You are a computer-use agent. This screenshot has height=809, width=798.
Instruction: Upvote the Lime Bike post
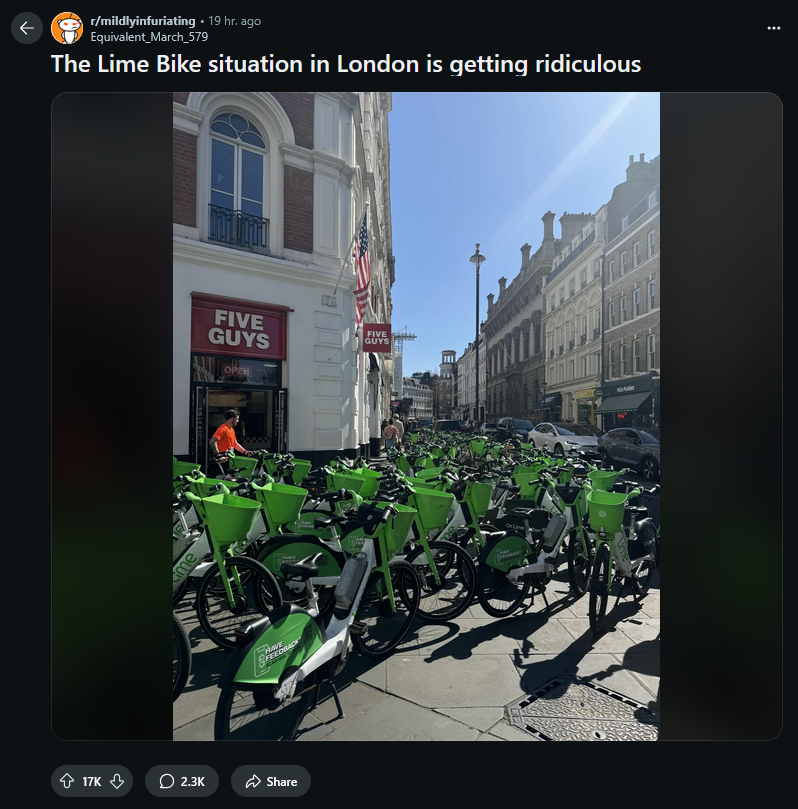click(x=67, y=781)
